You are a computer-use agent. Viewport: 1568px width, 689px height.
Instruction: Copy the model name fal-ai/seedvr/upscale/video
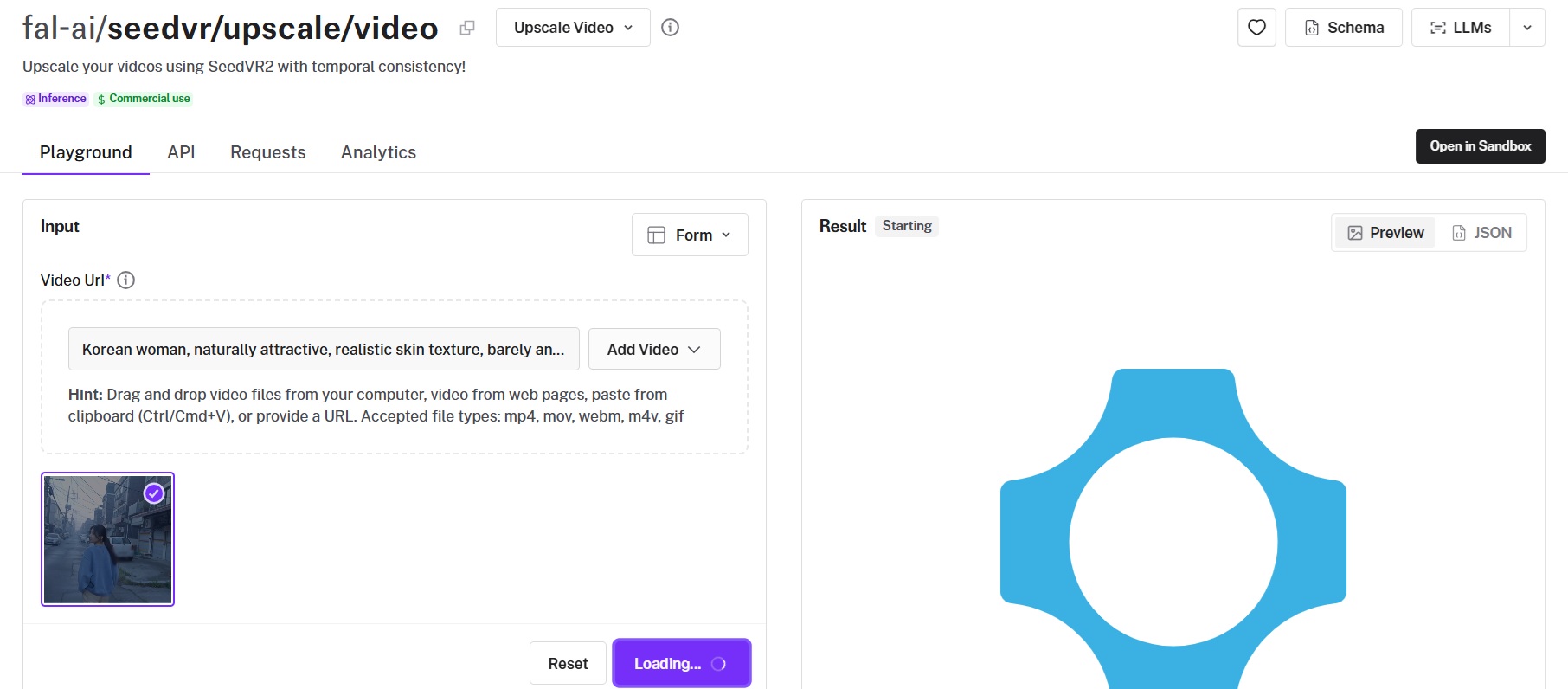click(467, 28)
